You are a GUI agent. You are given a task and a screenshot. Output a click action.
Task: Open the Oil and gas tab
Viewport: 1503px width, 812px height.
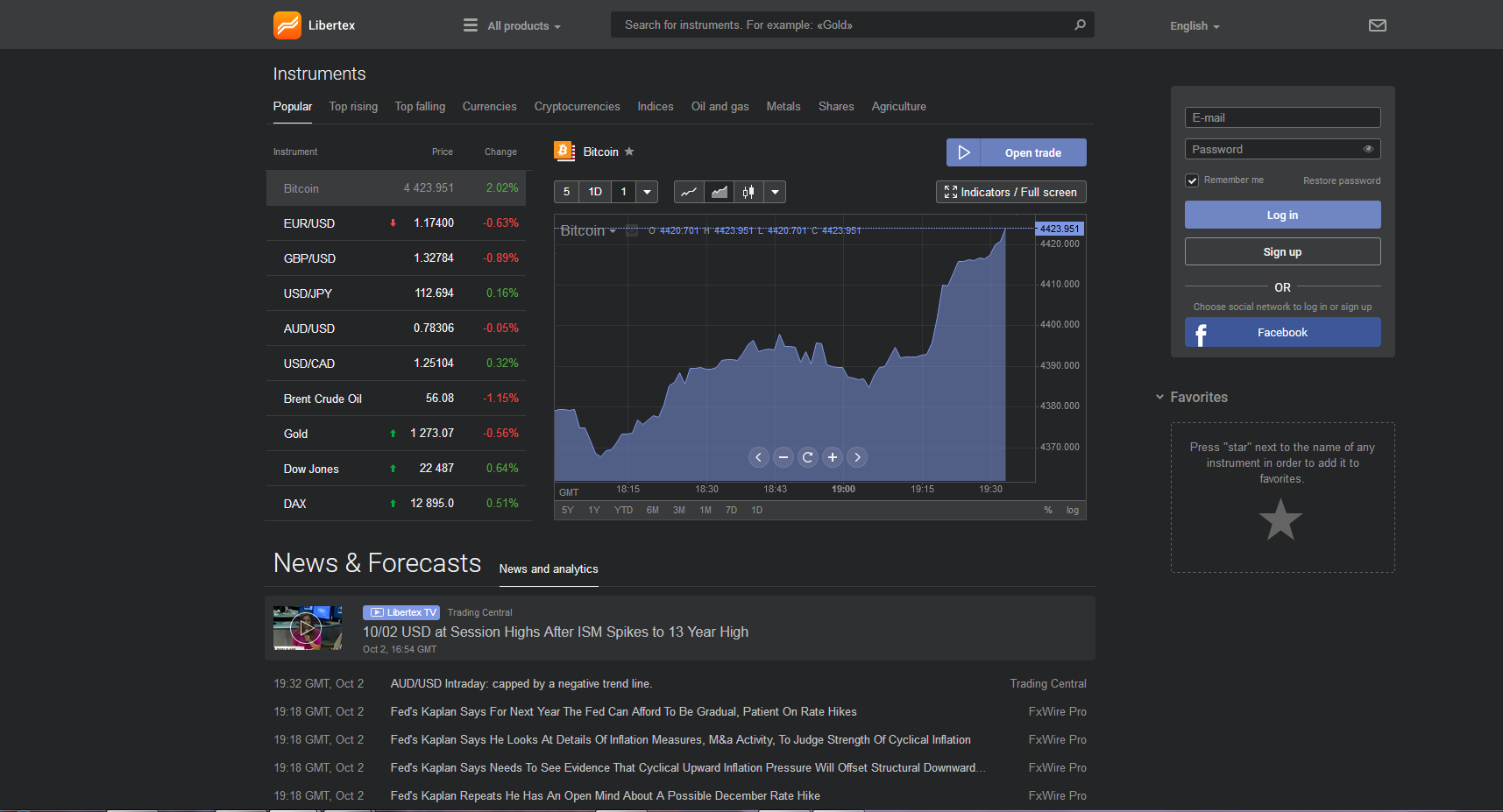coord(720,106)
